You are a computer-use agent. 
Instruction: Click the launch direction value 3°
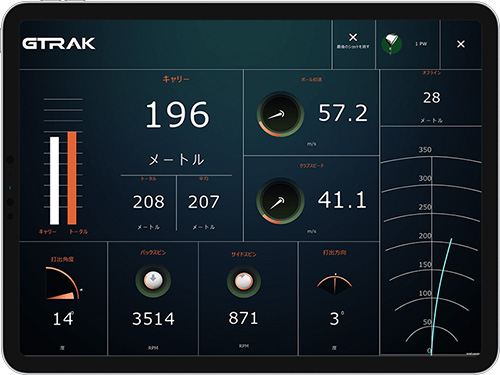pos(337,319)
